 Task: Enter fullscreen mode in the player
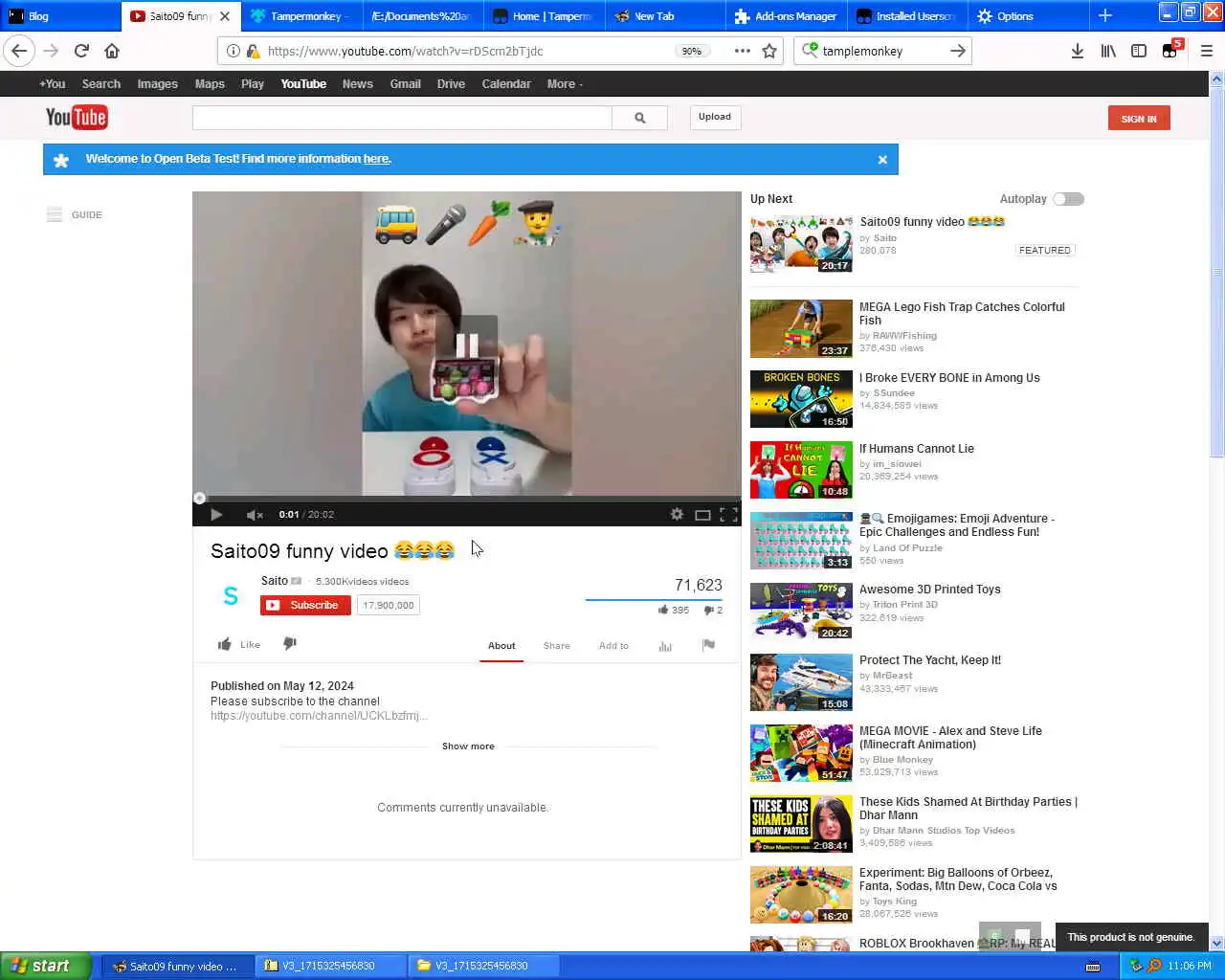(x=728, y=515)
